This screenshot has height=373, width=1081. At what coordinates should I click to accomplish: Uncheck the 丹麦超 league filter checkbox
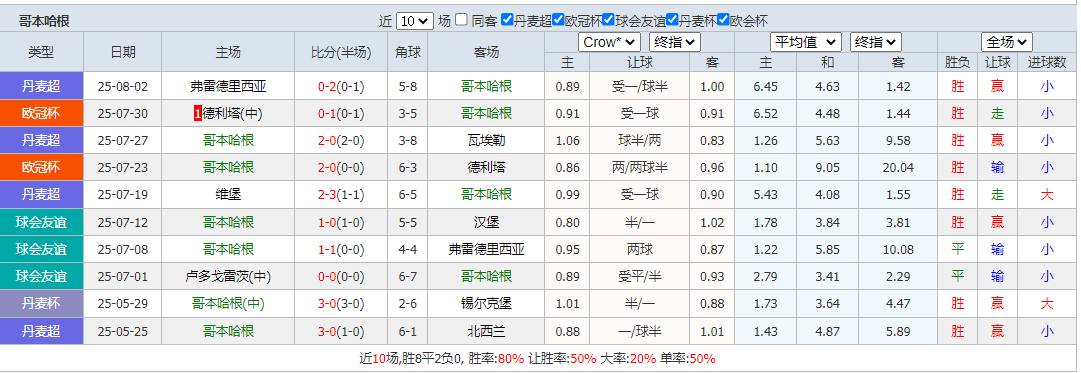tap(507, 20)
